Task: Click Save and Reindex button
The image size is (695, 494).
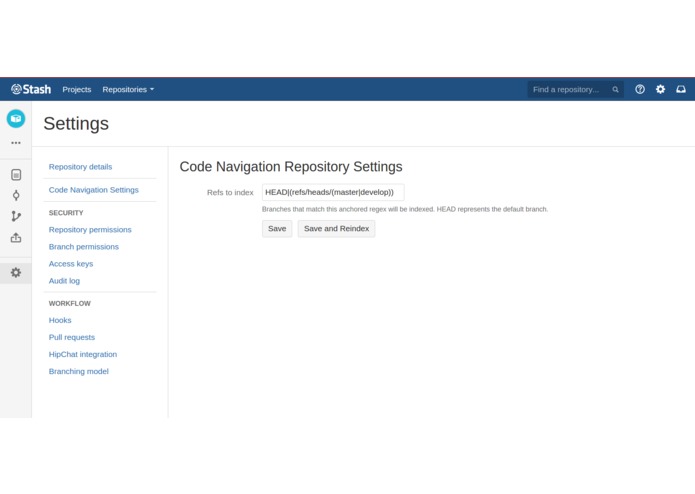Action: pos(336,229)
